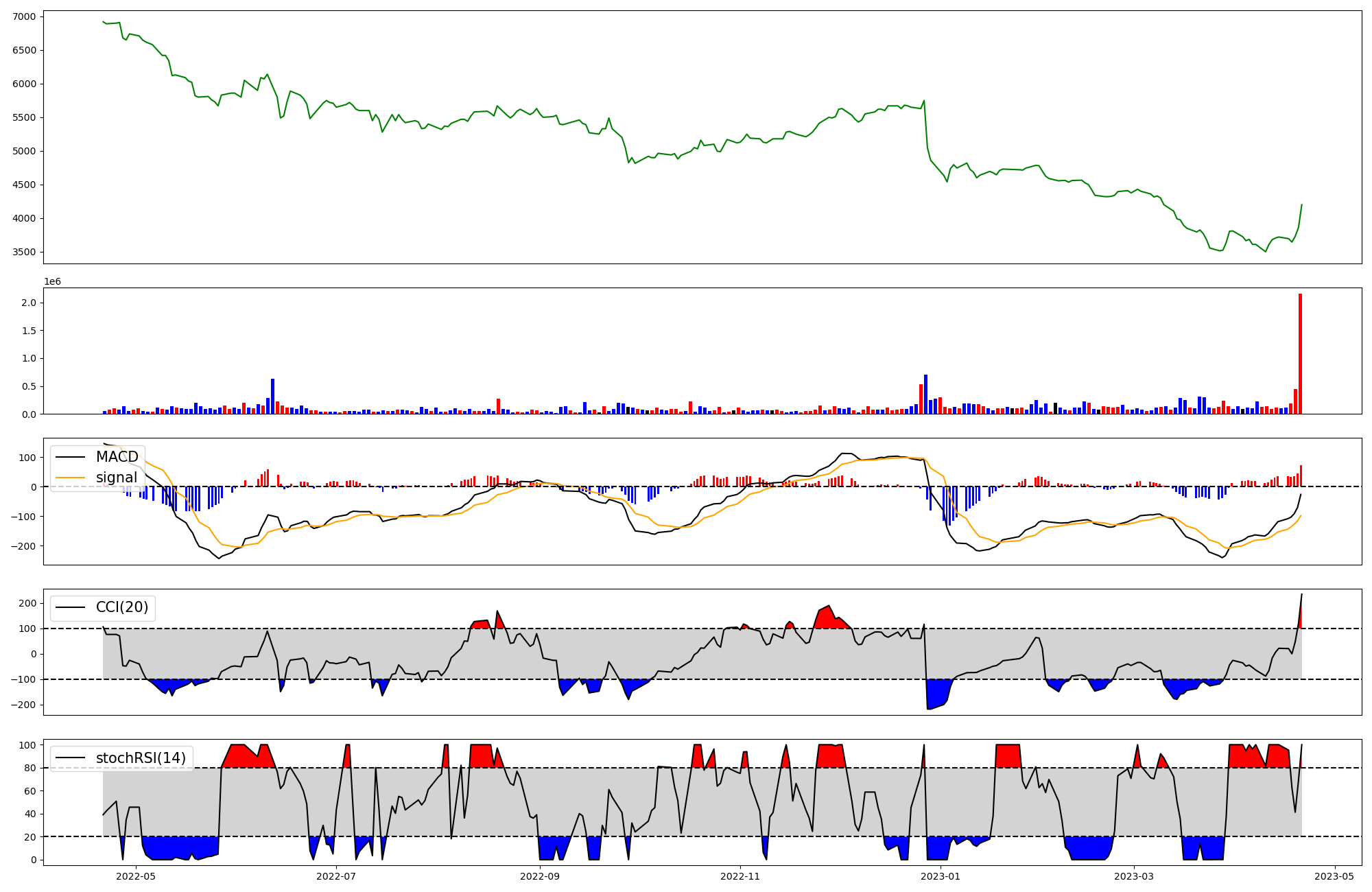Click the MACD legend label
Image resolution: width=1372 pixels, height=892 pixels.
pos(117,457)
